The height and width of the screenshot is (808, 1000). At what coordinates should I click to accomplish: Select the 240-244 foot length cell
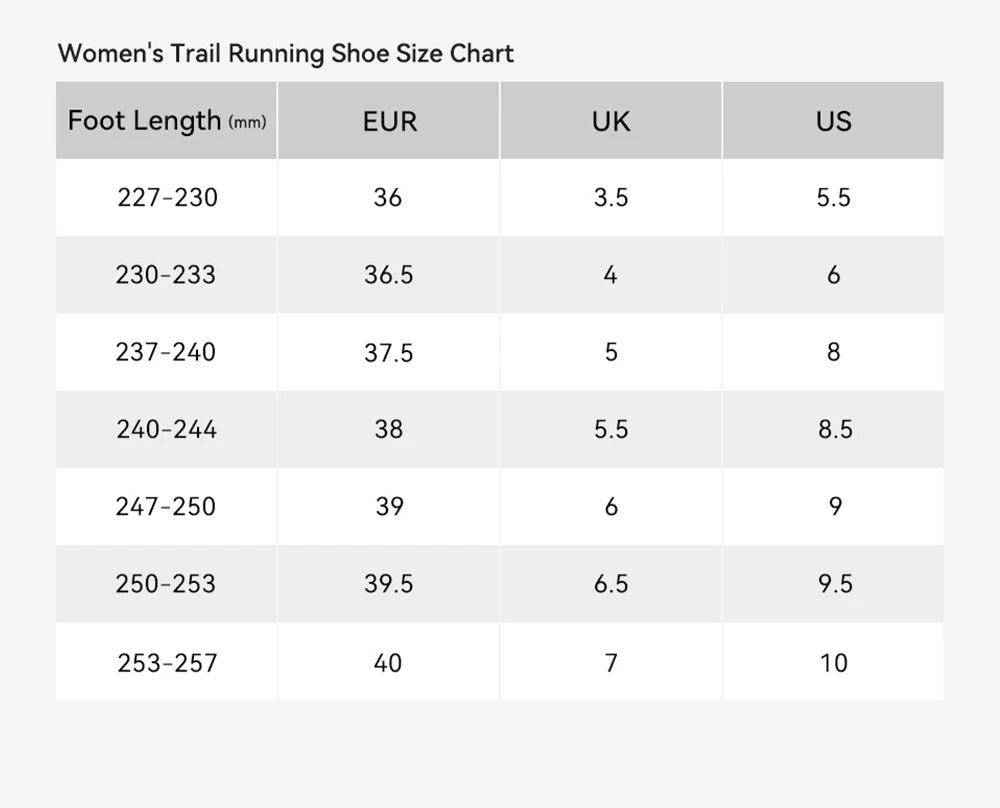tap(166, 430)
